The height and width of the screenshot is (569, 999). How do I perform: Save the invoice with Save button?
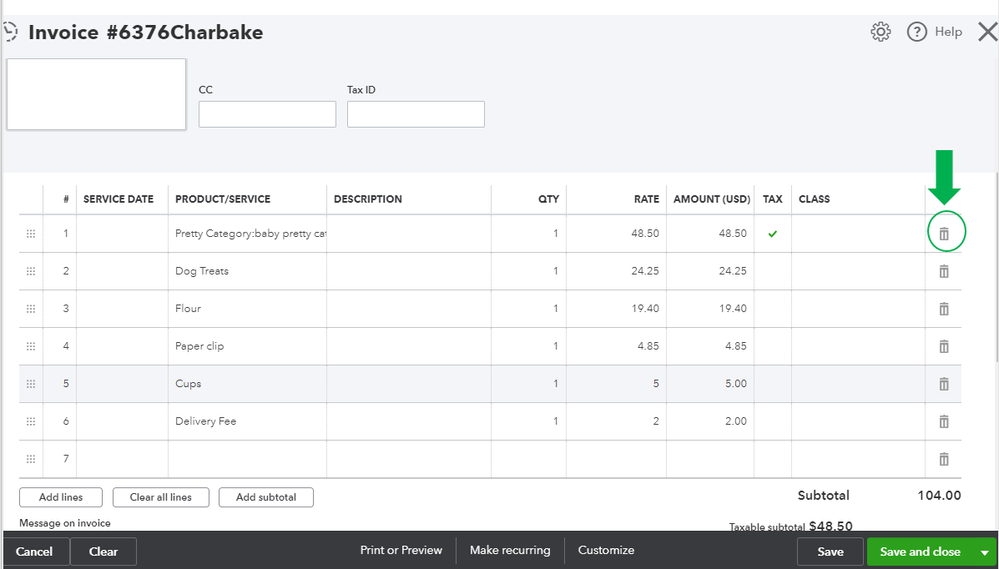(x=830, y=552)
